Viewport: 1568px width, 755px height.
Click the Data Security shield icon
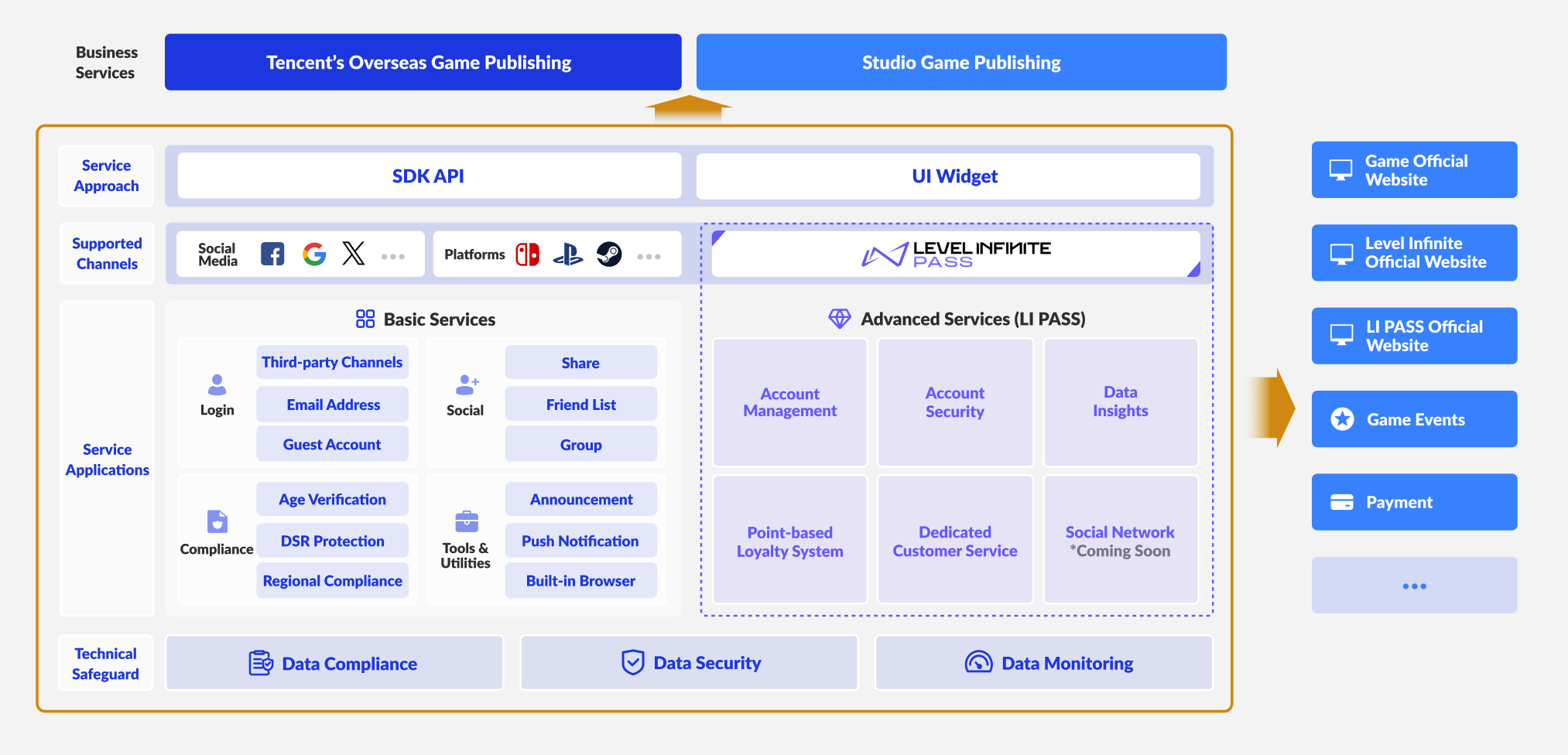click(x=633, y=662)
